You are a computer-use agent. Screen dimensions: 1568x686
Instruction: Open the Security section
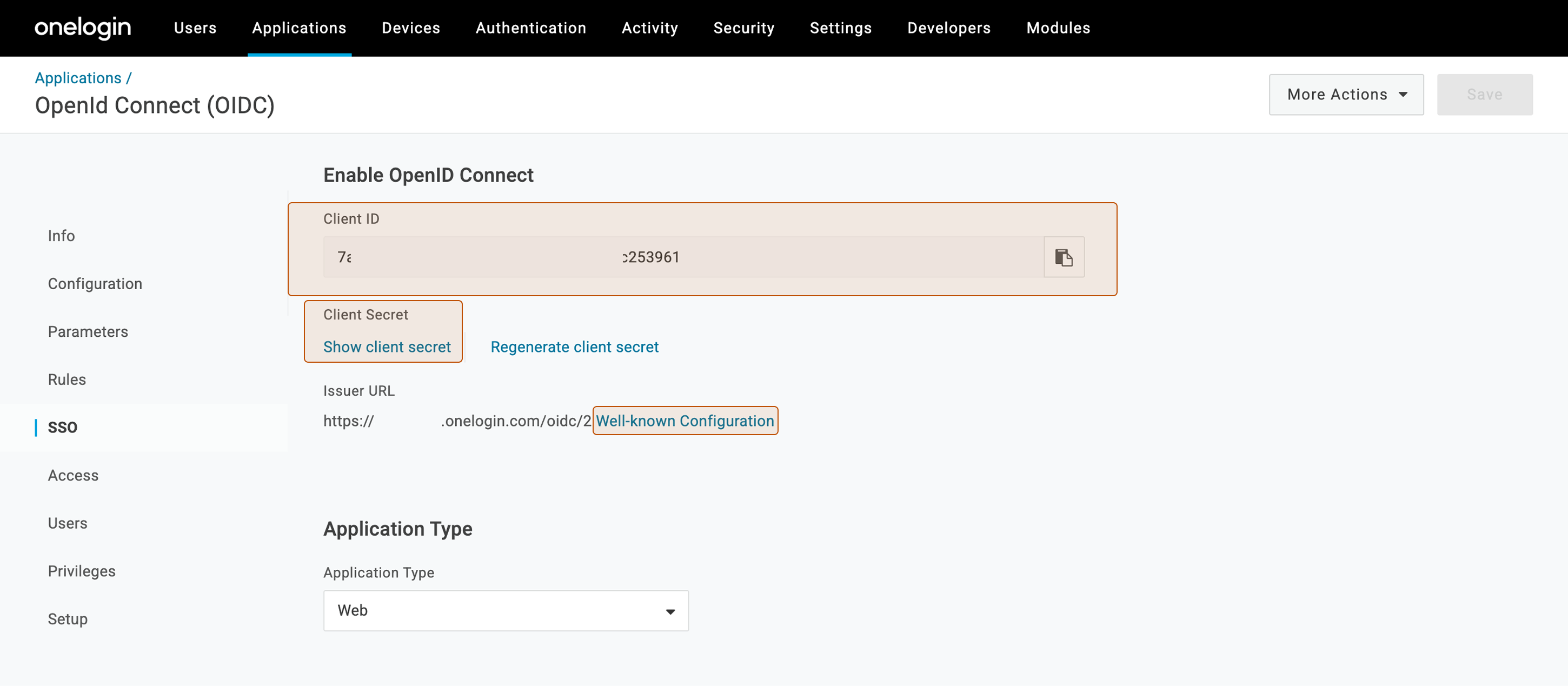click(x=744, y=28)
